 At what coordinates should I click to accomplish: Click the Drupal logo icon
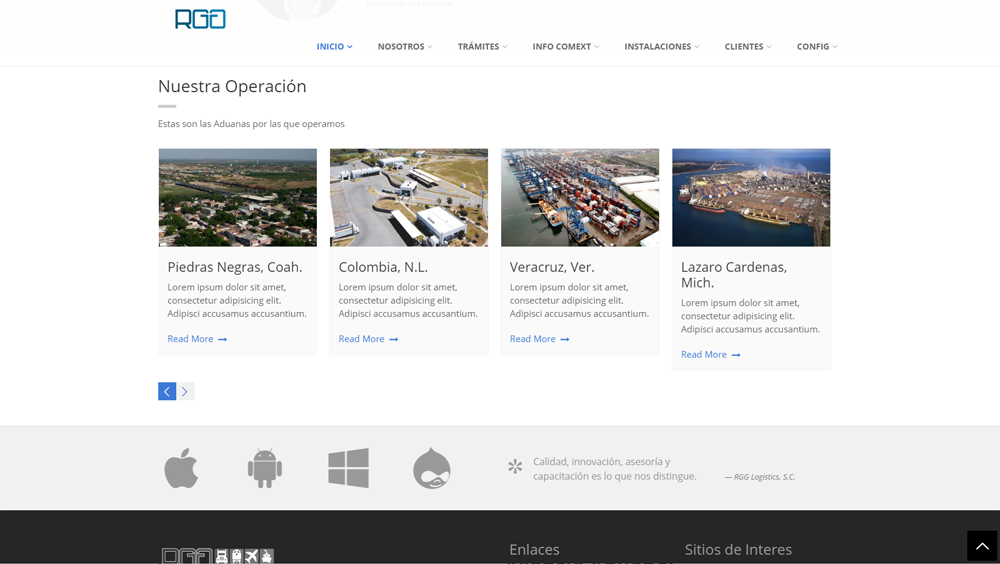(x=432, y=468)
